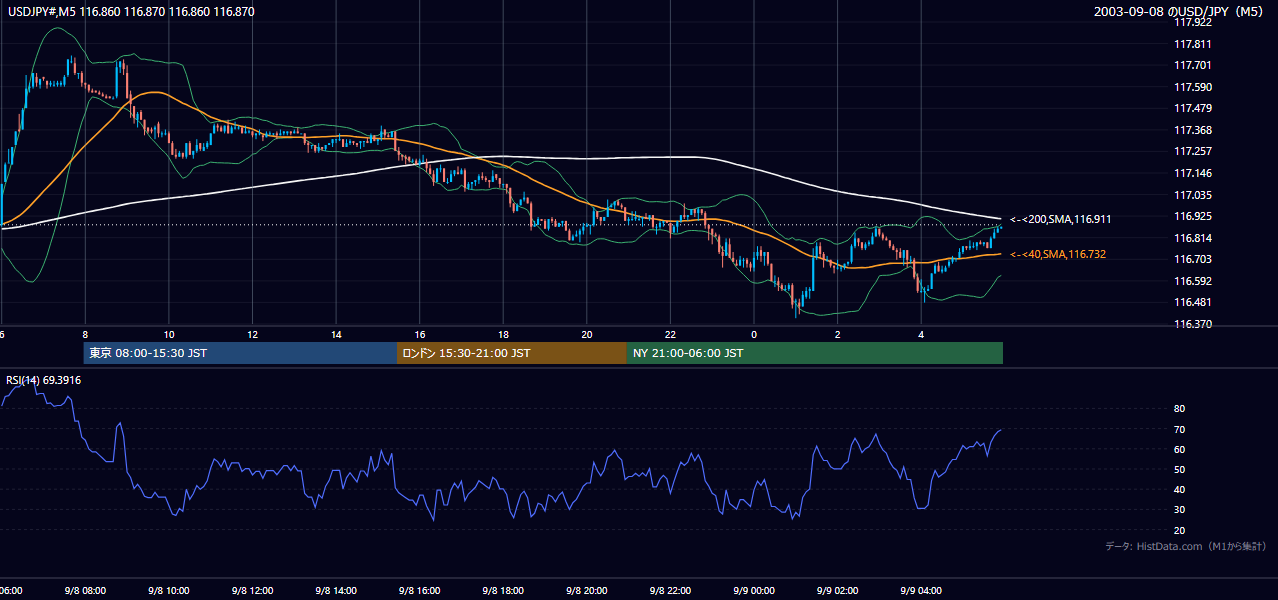Click hour tick 12 under the candlestick chart
This screenshot has width=1278, height=600.
[252, 335]
